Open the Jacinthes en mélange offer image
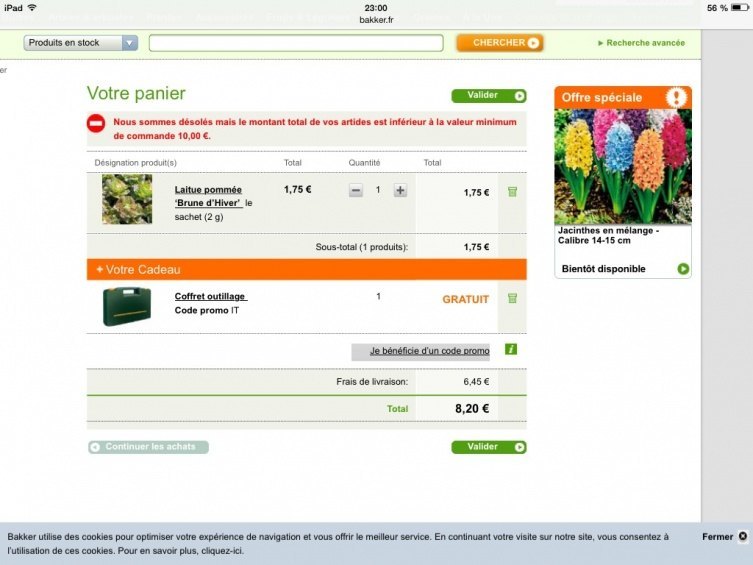Image resolution: width=753 pixels, height=565 pixels. click(623, 166)
